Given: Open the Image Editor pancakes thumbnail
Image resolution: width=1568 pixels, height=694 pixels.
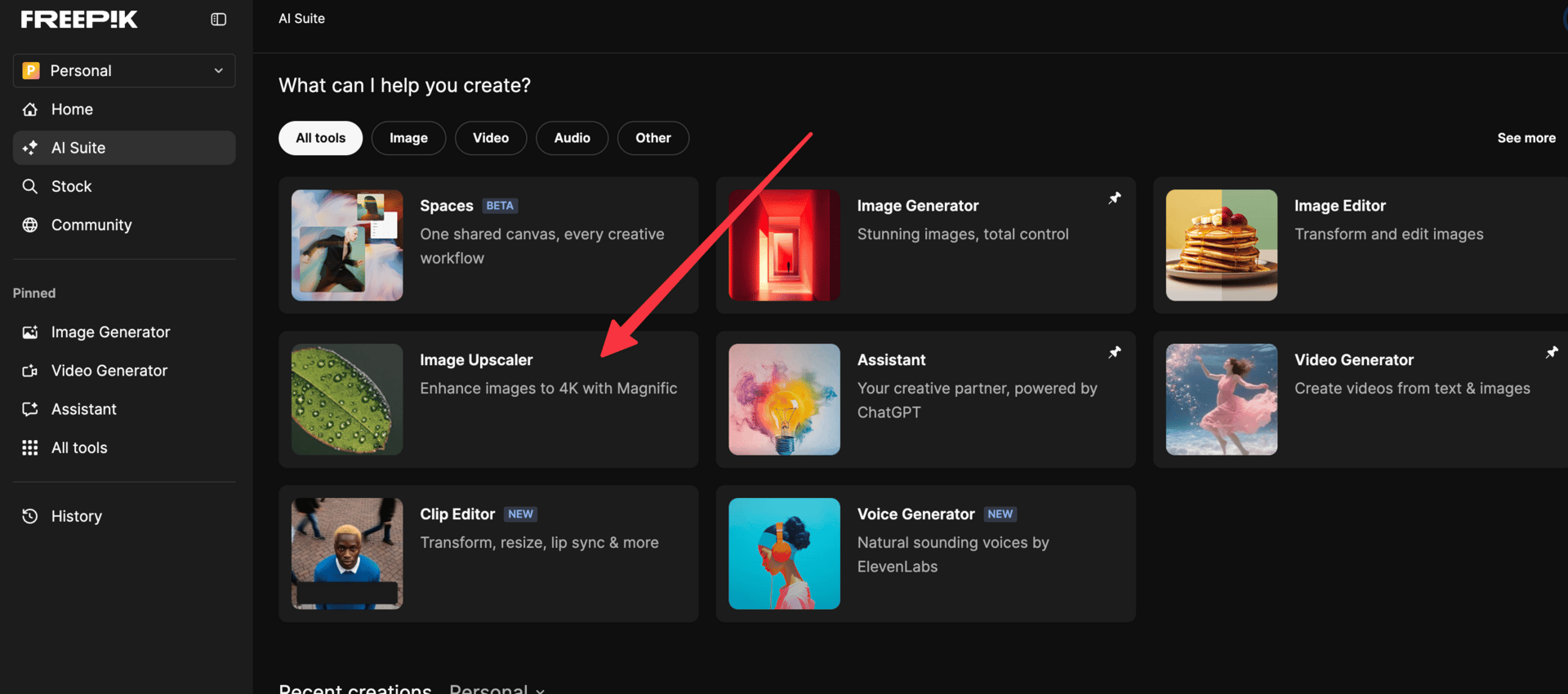Looking at the screenshot, I should [1222, 245].
